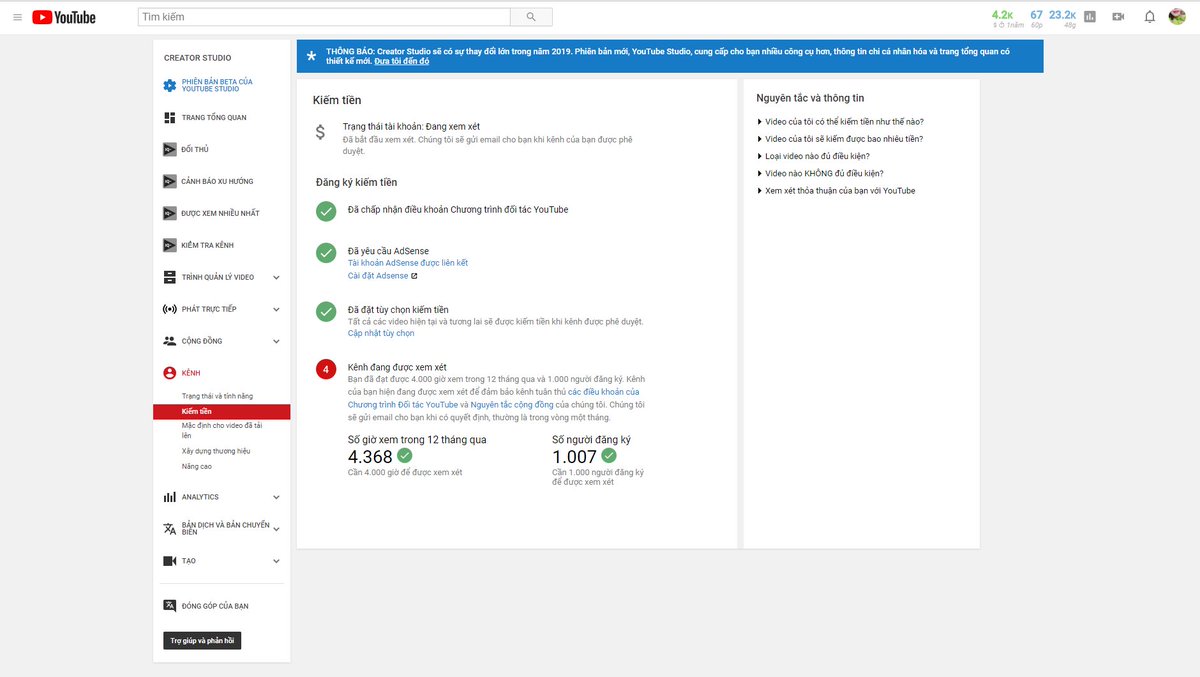Open the create video camera icon
Screen dimensions: 1200x677
point(1118,17)
